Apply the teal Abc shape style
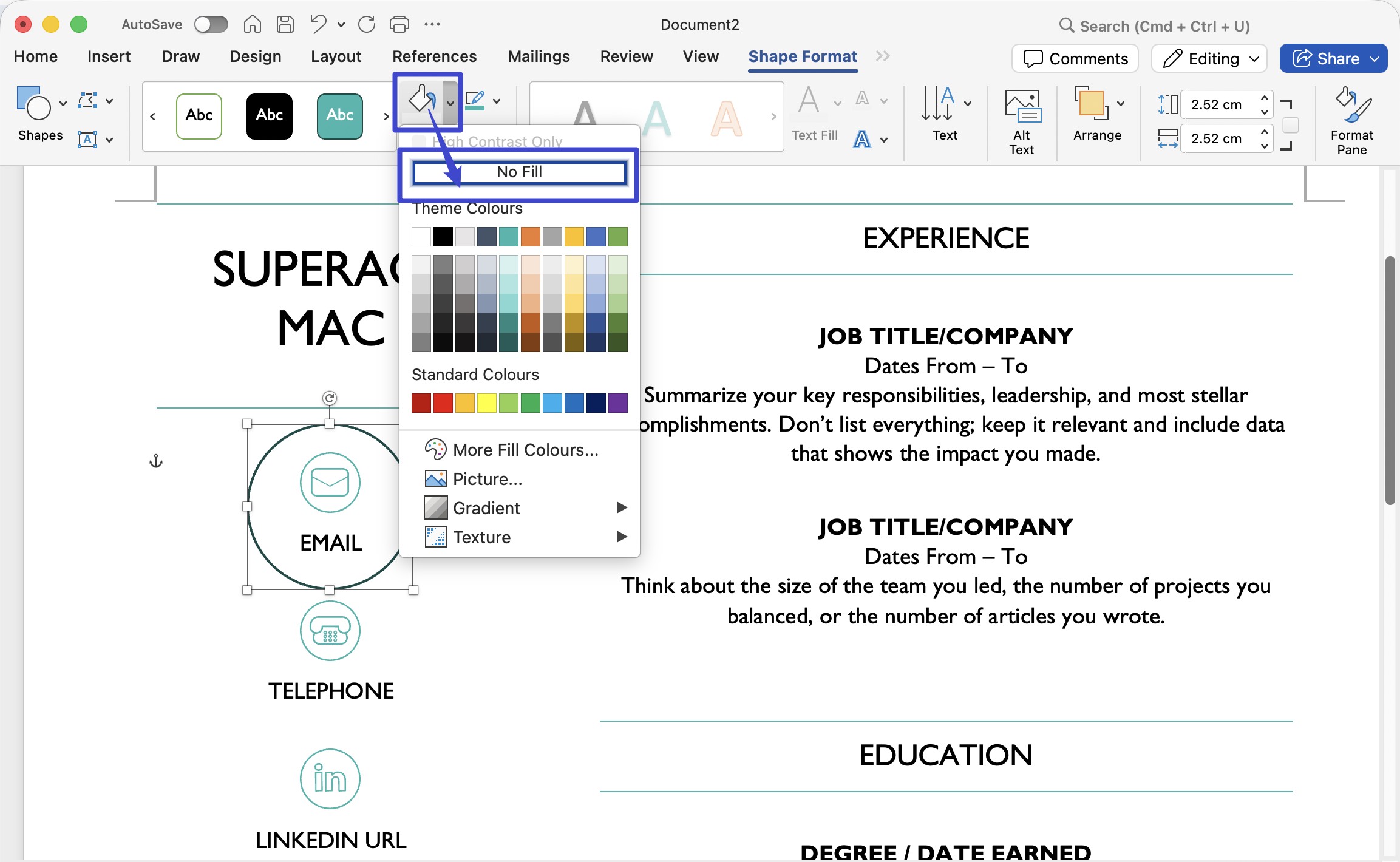The image size is (1400, 862). [340, 115]
